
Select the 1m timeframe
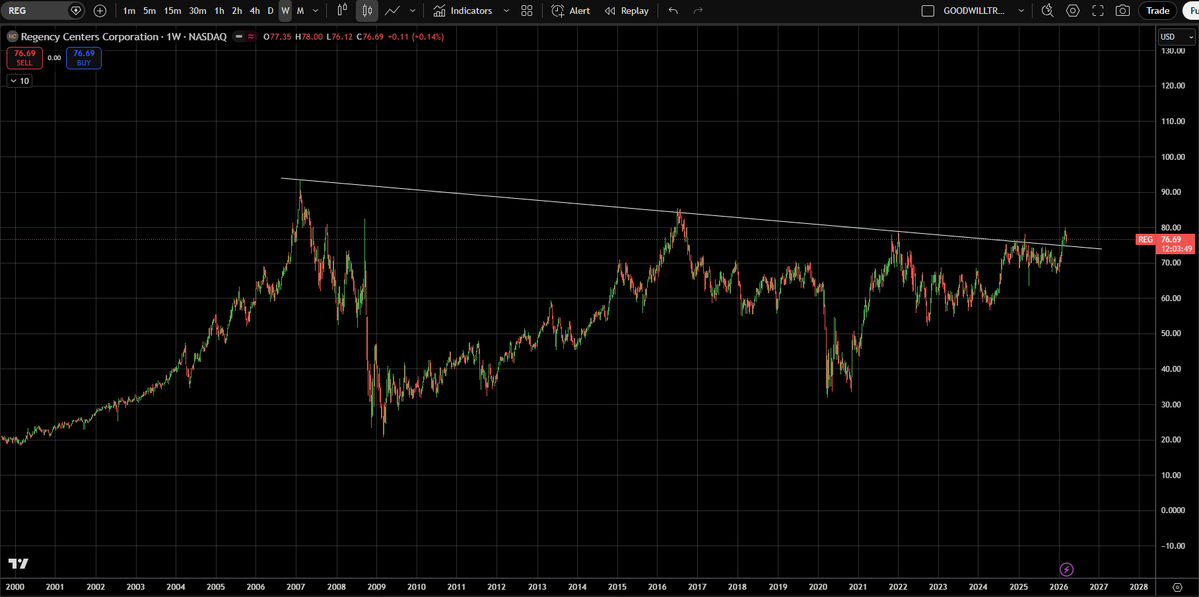[129, 11]
